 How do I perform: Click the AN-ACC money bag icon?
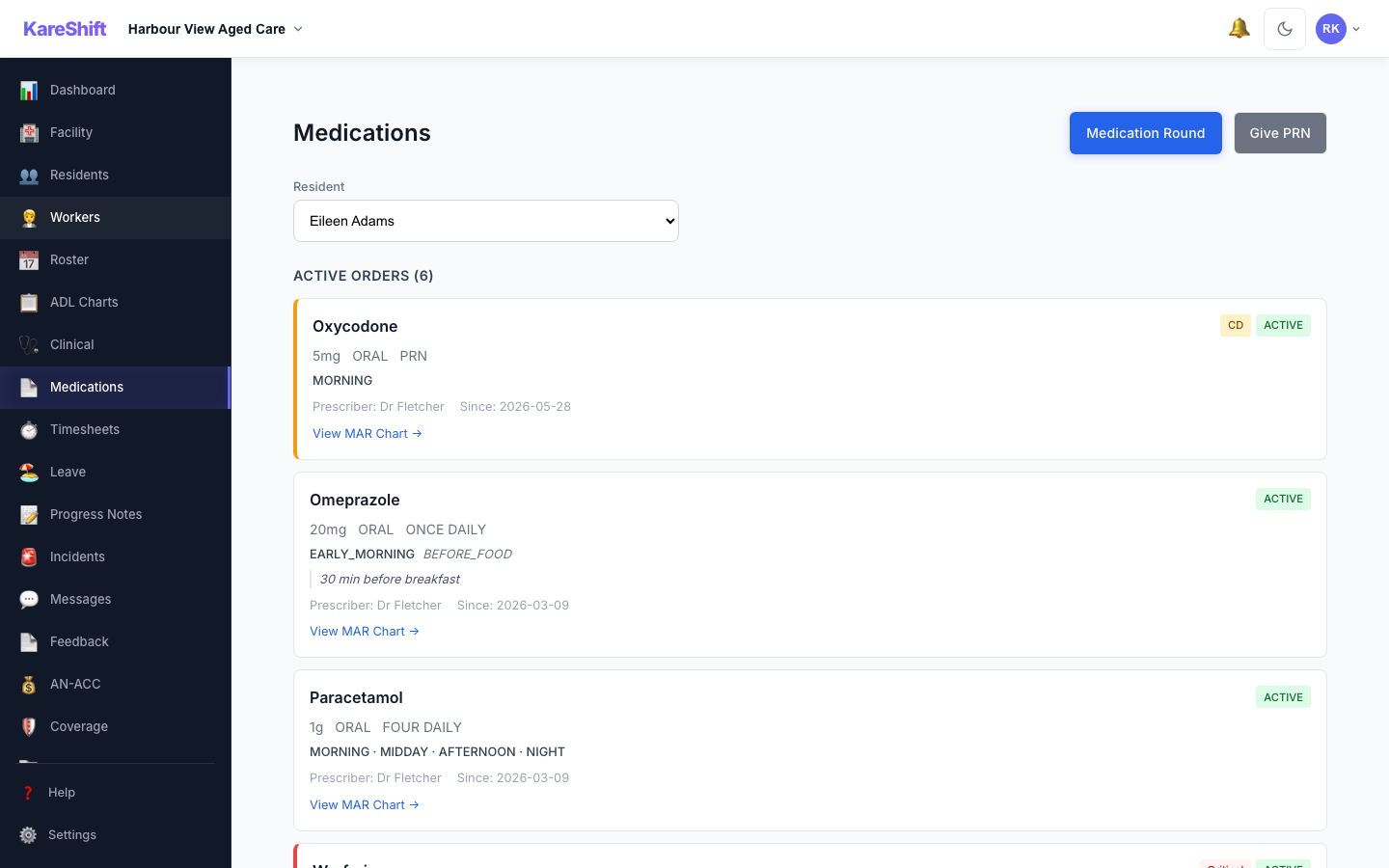29,684
